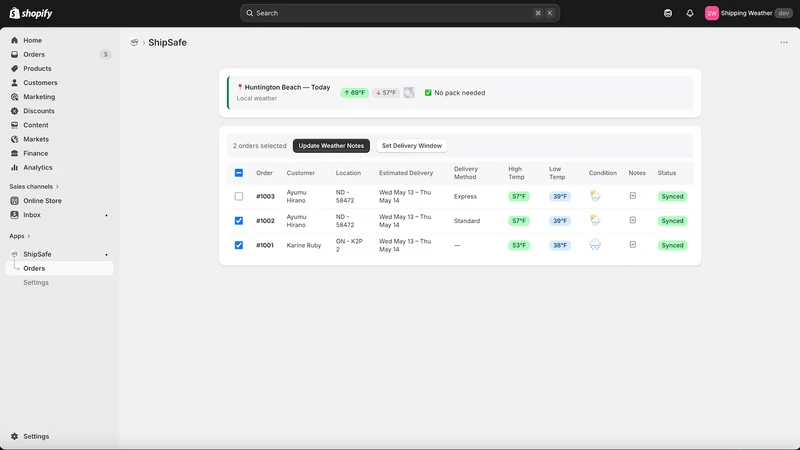
Task: Click Set Delivery Window button
Action: [x=412, y=146]
